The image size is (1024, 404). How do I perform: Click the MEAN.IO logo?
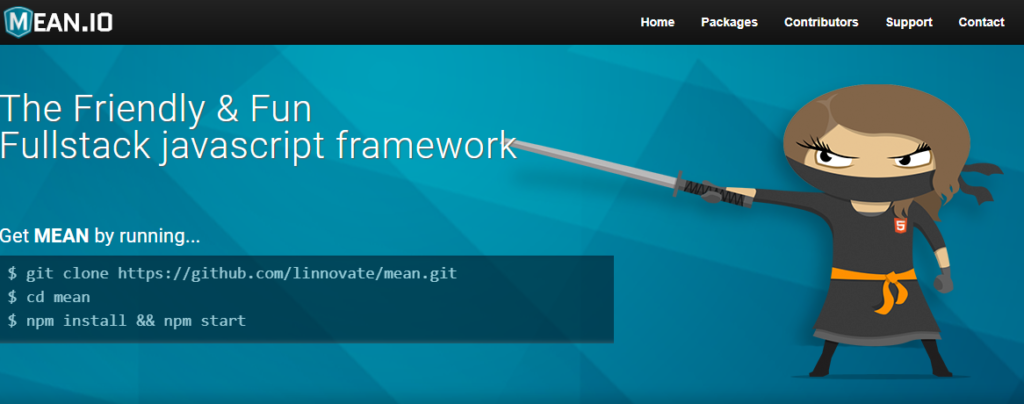pyautogui.click(x=57, y=22)
